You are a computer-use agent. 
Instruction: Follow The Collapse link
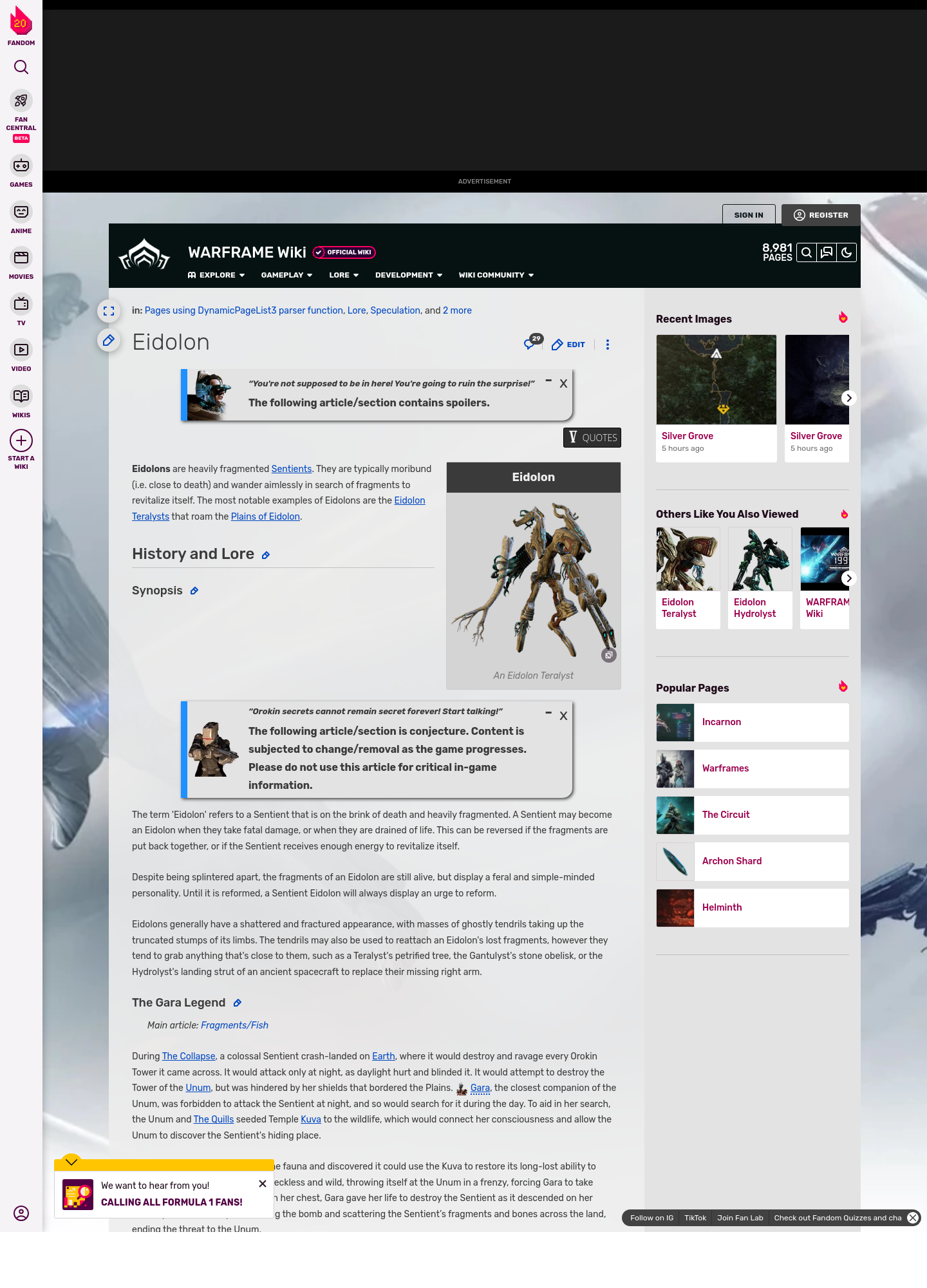pos(189,1056)
